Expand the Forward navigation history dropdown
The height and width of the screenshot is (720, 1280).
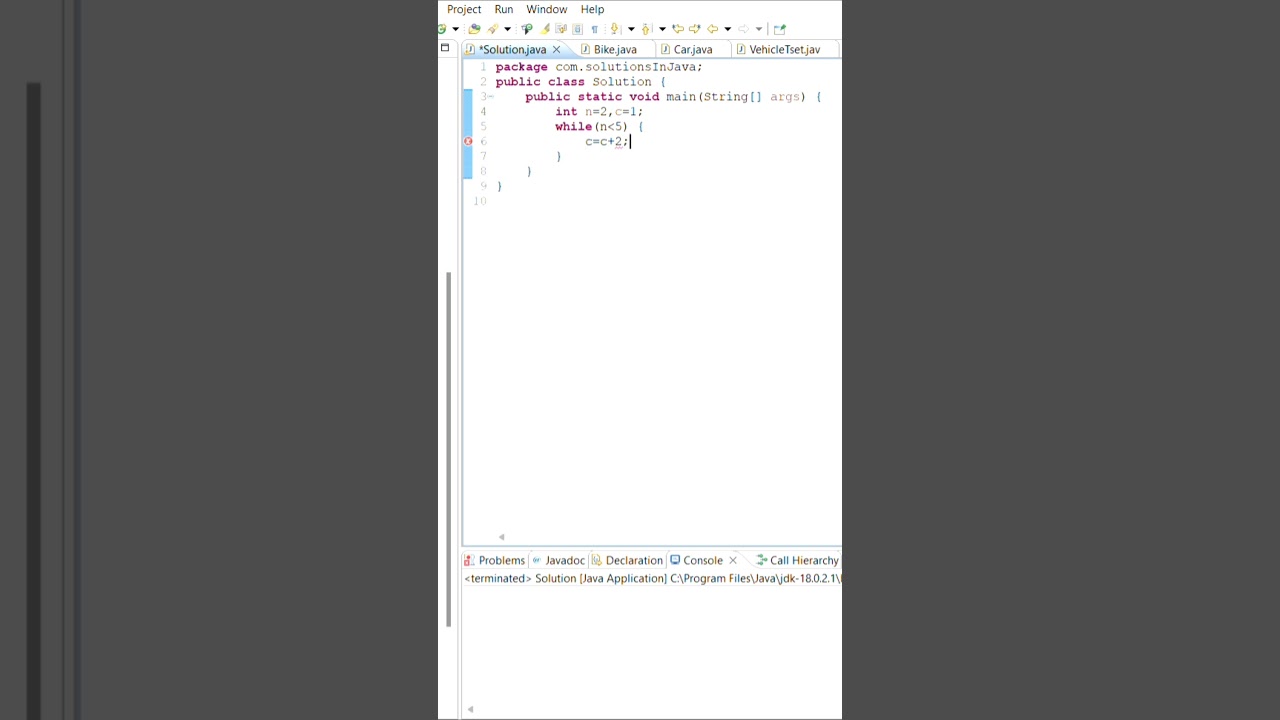click(759, 29)
